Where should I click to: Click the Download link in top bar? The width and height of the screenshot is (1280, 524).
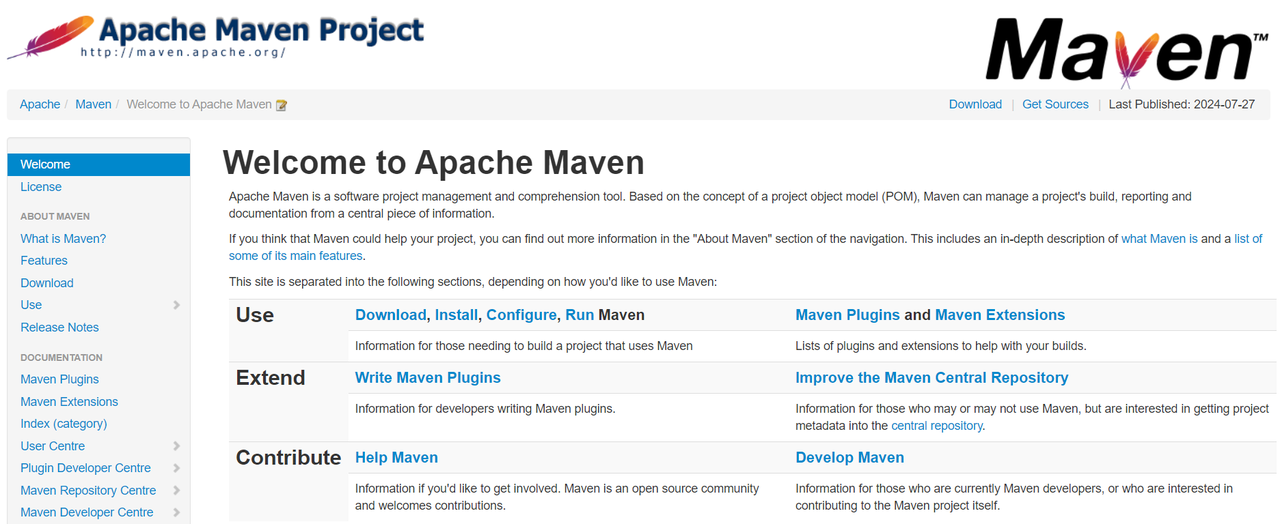coord(975,104)
